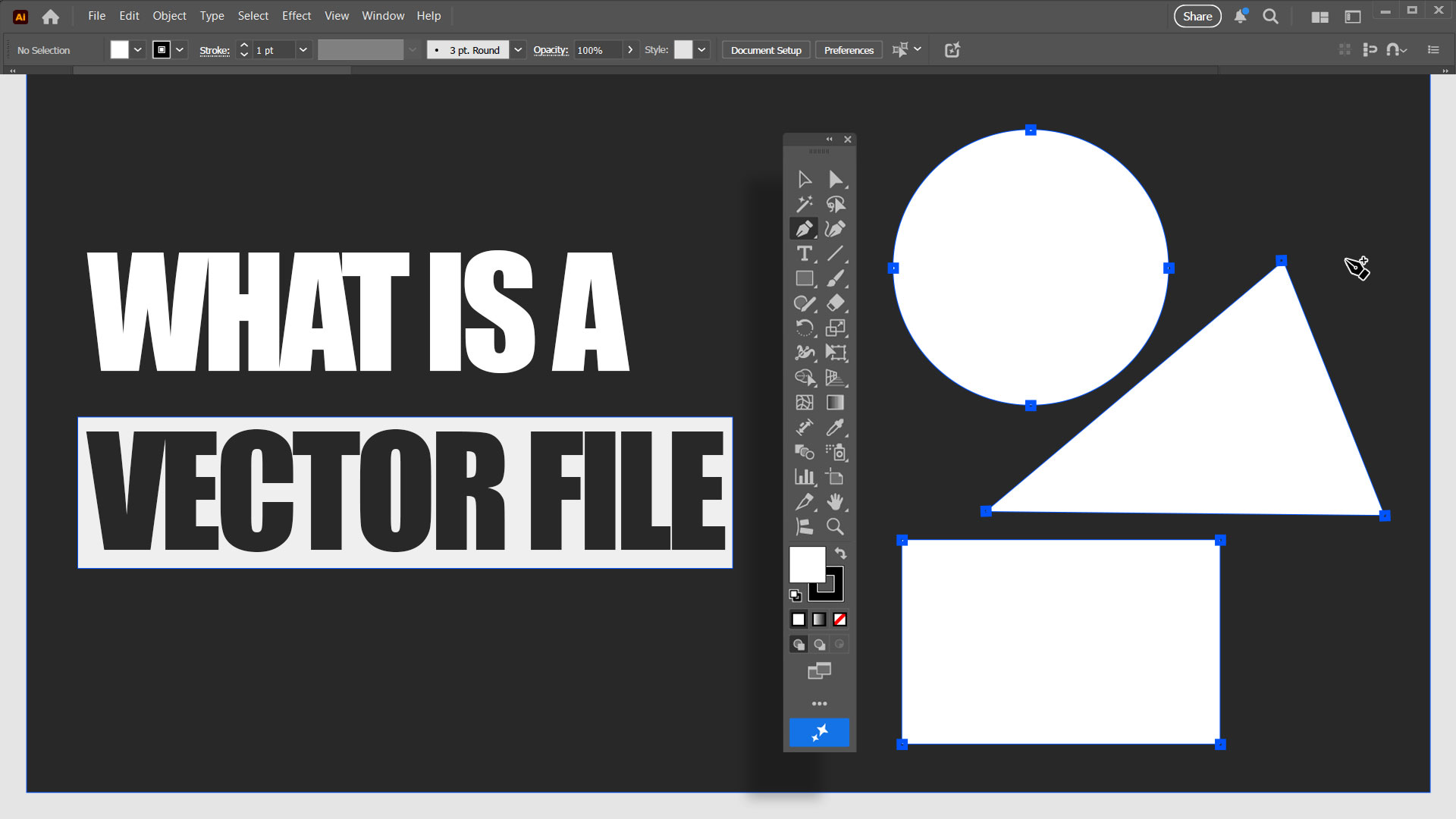
Task: Open the Object menu
Action: 169,16
